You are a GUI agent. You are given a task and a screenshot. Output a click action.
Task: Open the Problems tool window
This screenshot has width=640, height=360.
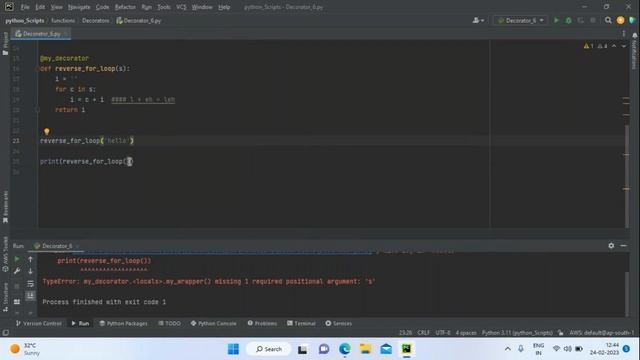click(262, 323)
